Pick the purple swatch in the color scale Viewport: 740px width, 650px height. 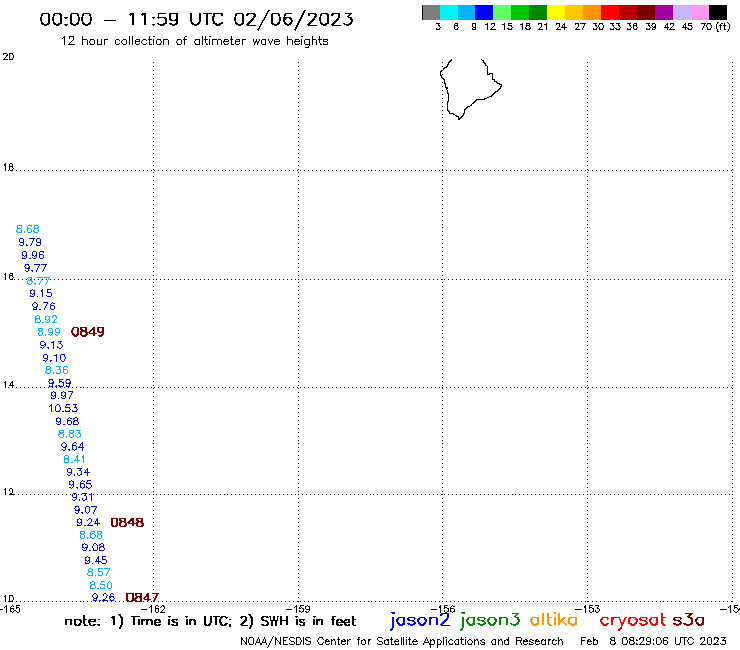pyautogui.click(x=664, y=12)
